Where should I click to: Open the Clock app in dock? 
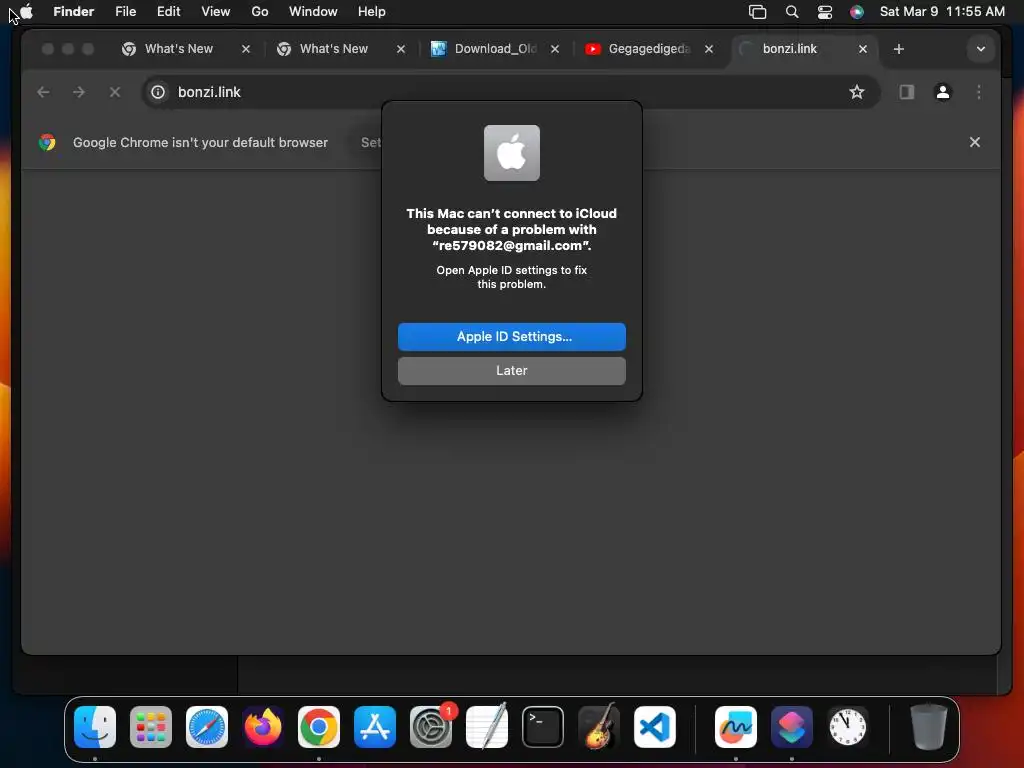point(848,727)
